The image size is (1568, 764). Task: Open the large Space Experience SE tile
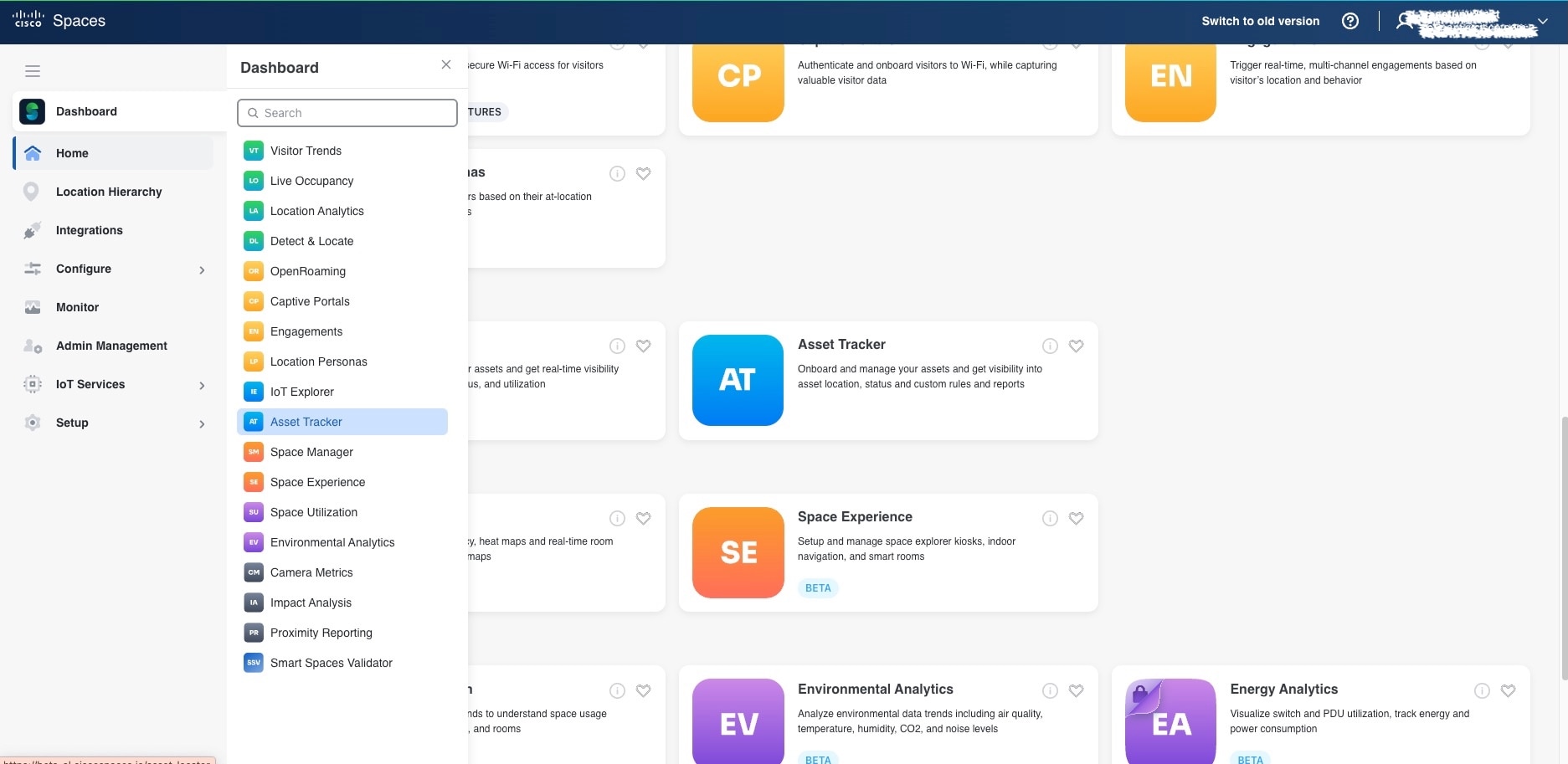(x=738, y=552)
